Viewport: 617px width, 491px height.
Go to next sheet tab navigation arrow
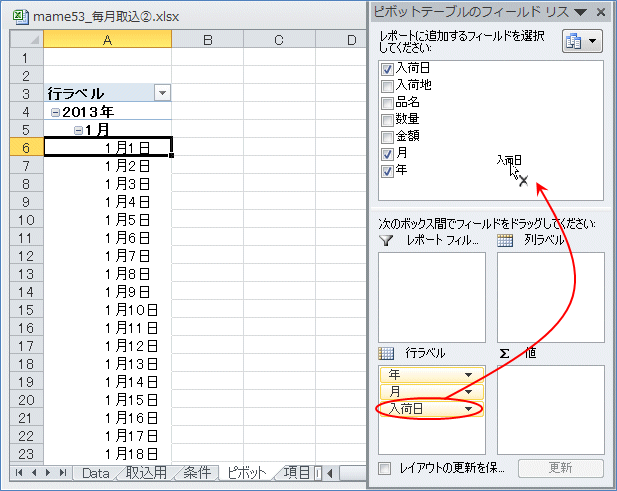click(x=48, y=473)
